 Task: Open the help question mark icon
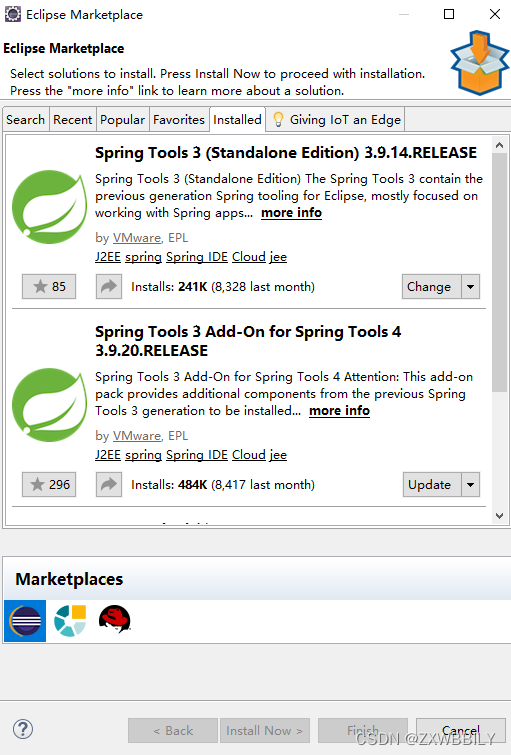tap(23, 729)
